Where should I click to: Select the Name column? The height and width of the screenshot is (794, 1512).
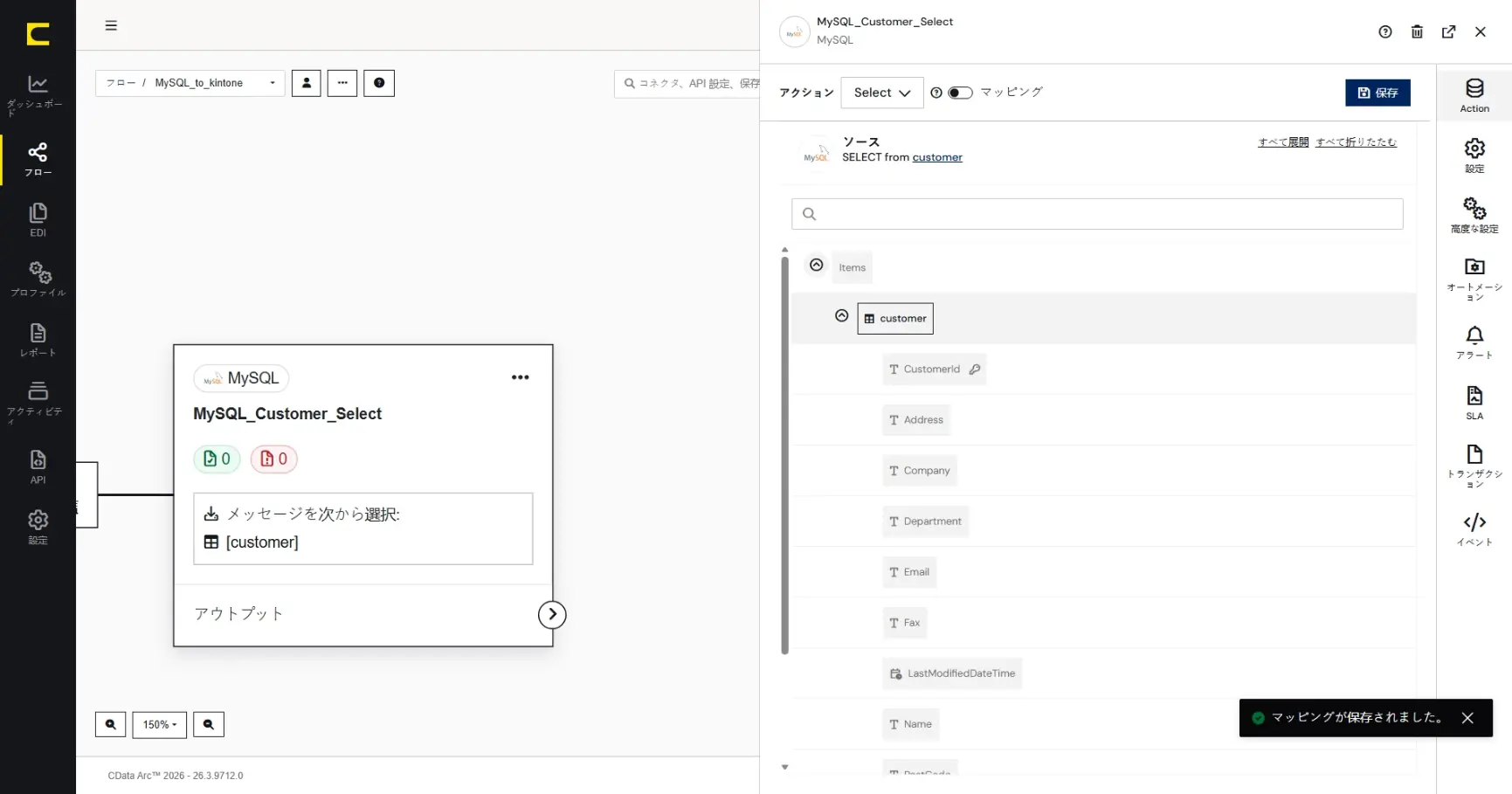[x=910, y=724]
